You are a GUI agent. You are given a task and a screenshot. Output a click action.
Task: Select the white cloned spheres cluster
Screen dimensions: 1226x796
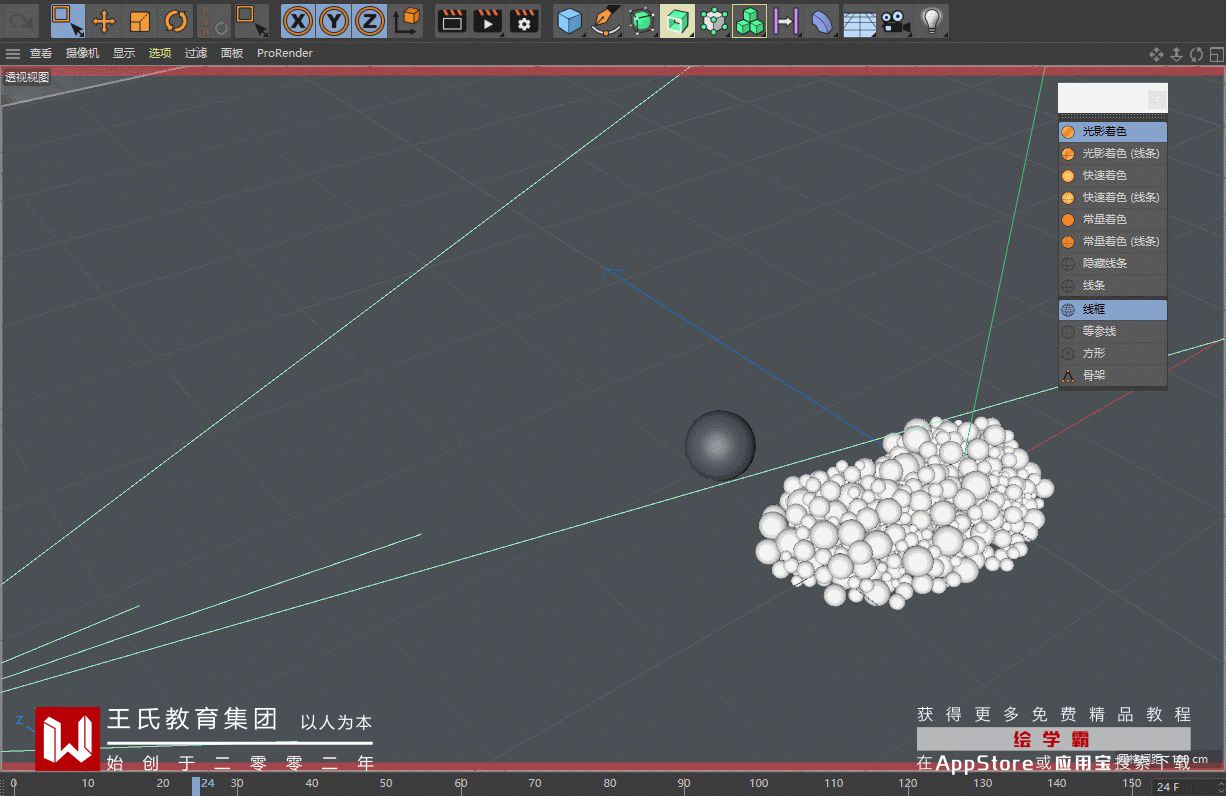click(904, 512)
